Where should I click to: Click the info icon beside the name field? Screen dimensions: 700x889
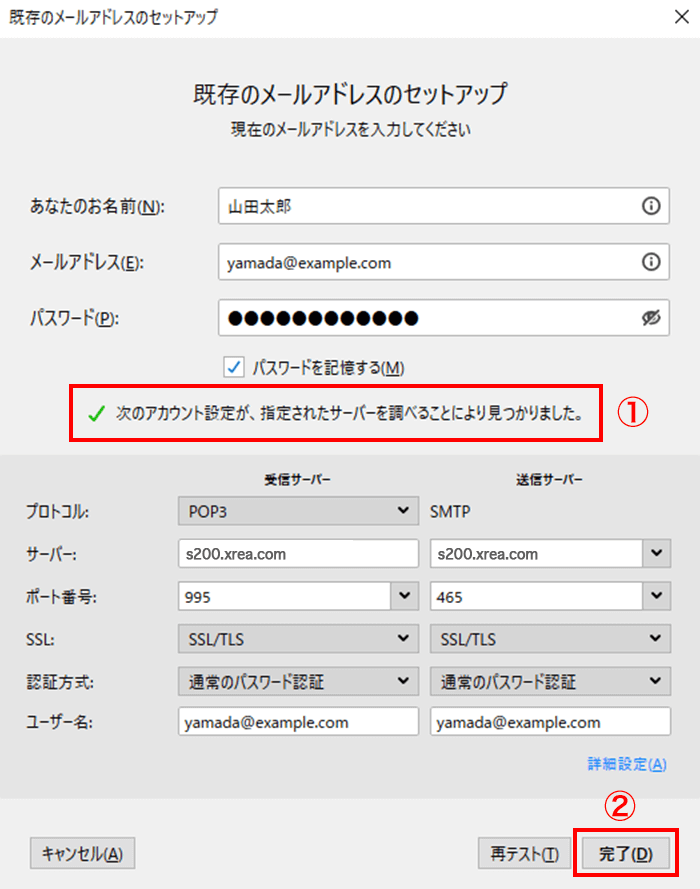(650, 206)
